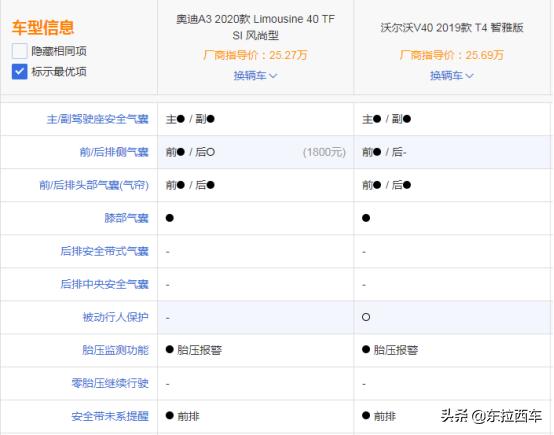This screenshot has width=554, height=435.
Task: Open the 主/副驾驶座安全气囊 parameter link
Action: pyautogui.click(x=98, y=119)
